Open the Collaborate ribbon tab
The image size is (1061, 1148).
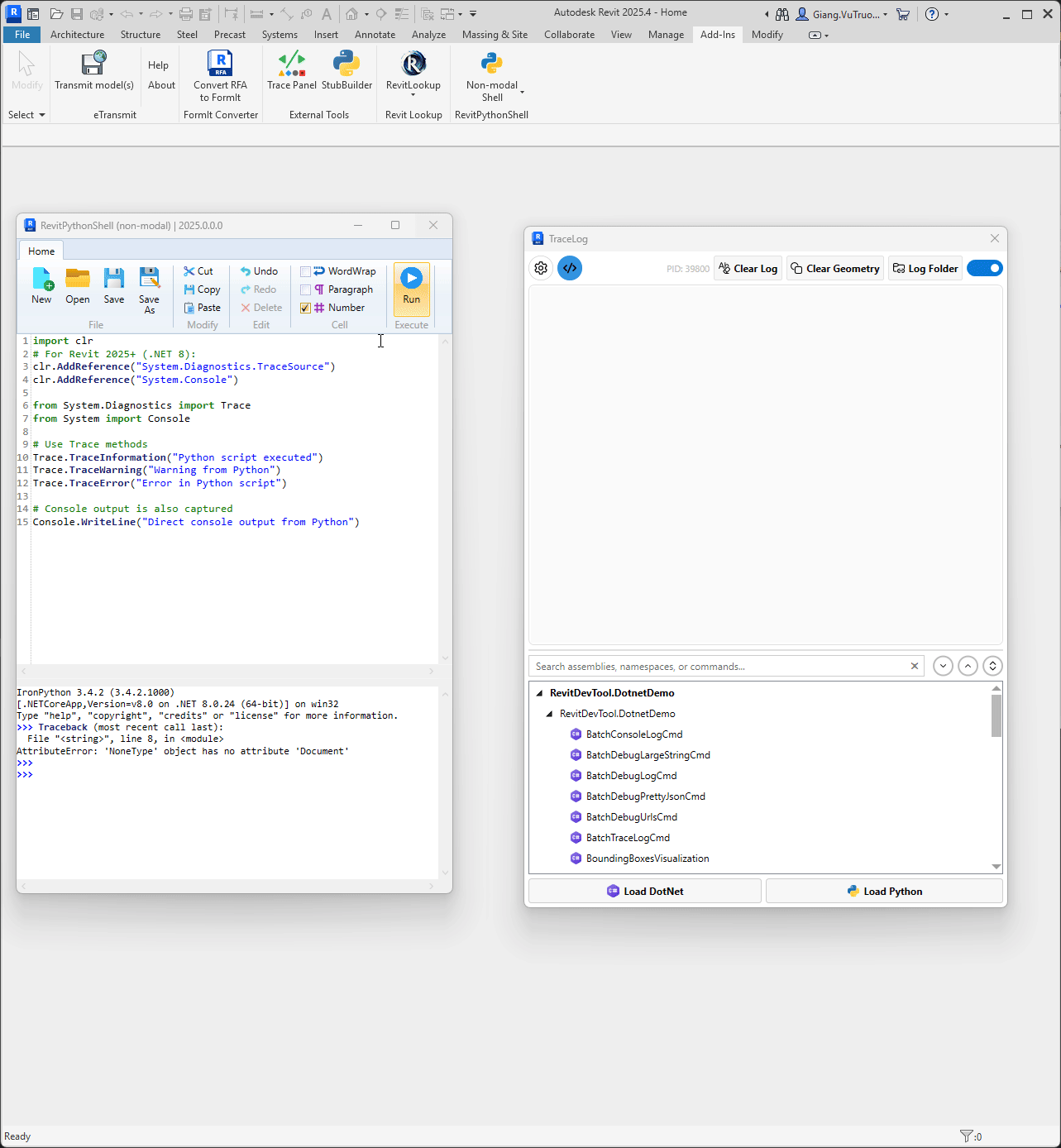click(569, 35)
